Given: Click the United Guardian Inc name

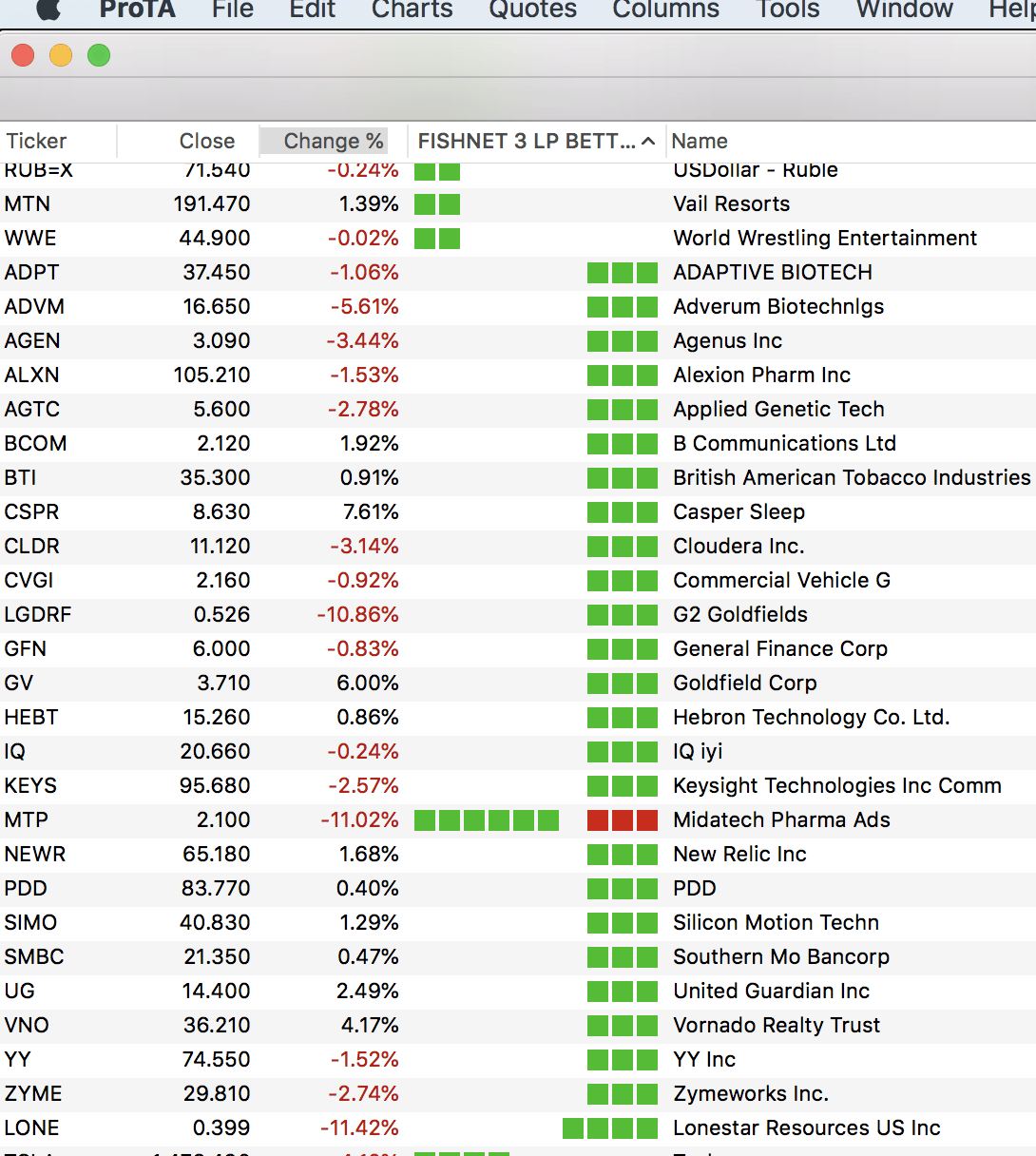Looking at the screenshot, I should (771, 991).
